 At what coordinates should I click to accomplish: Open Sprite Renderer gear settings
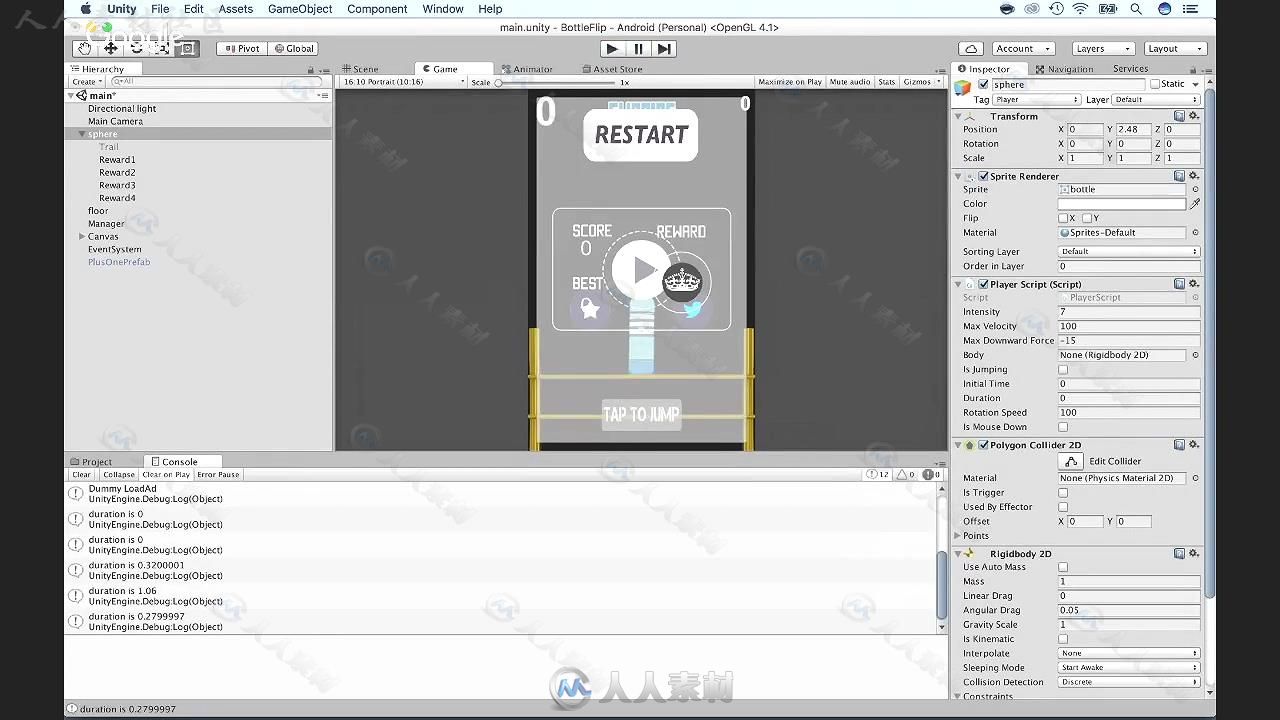point(1193,176)
